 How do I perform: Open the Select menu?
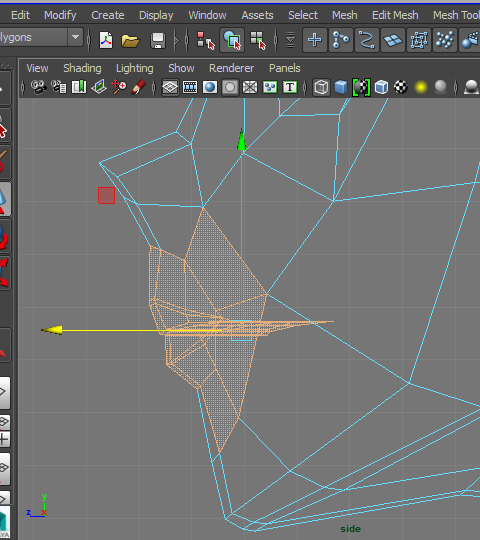[303, 15]
